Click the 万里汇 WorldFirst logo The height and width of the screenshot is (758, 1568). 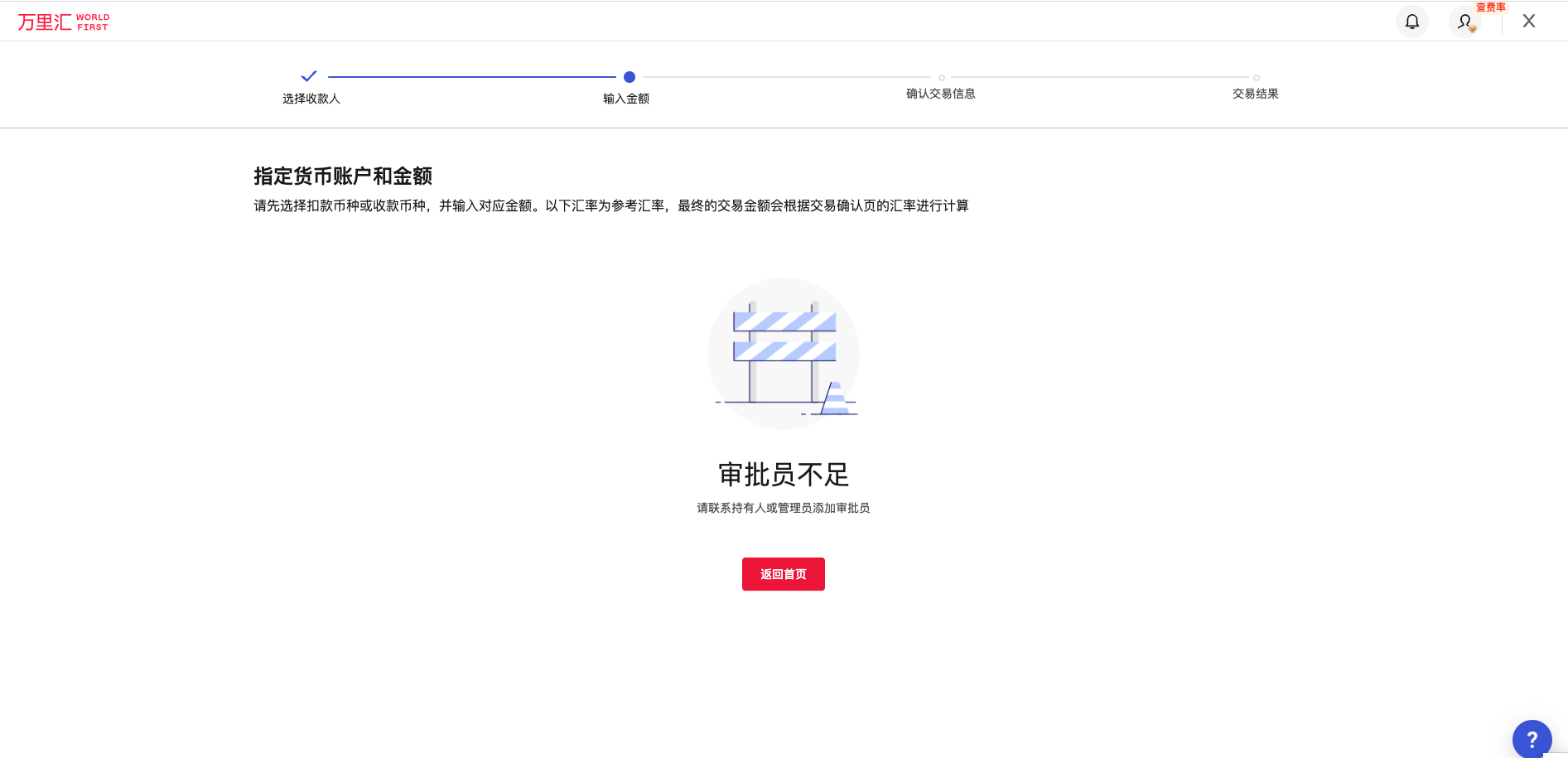[x=63, y=21]
